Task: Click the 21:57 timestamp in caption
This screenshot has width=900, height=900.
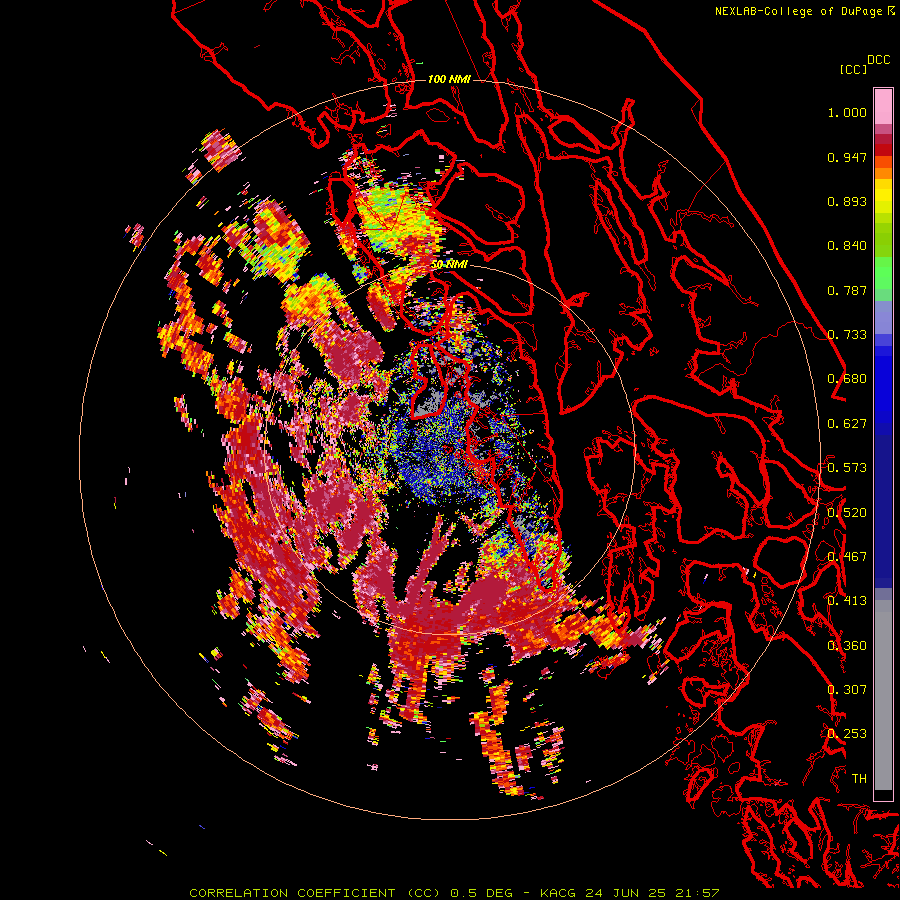Action: click(x=697, y=893)
